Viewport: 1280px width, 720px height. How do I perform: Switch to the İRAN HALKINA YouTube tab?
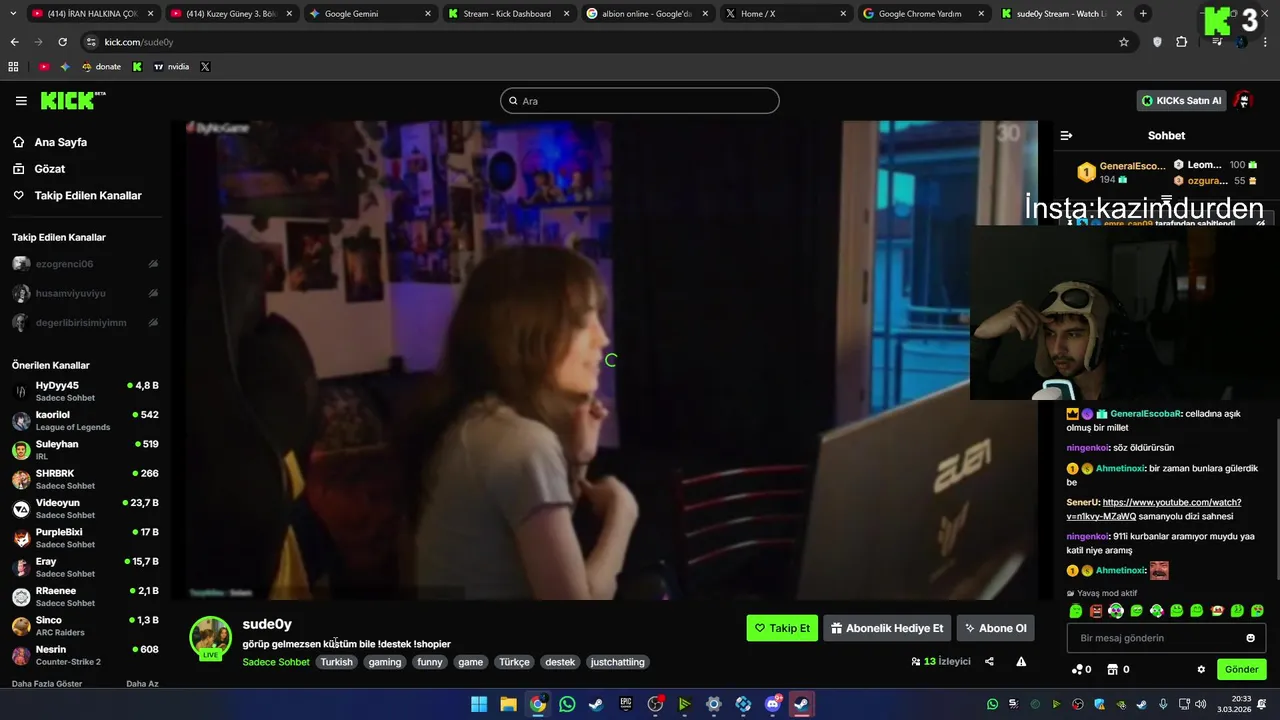point(93,14)
